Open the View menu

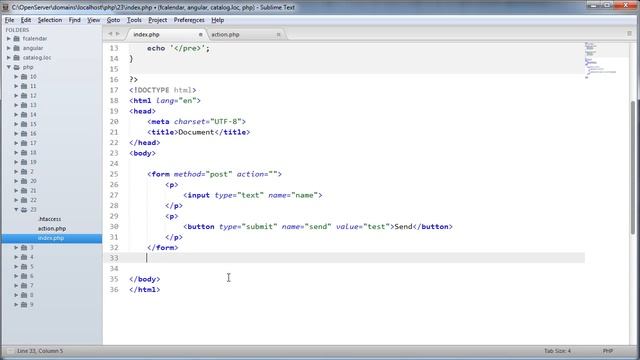point(93,20)
